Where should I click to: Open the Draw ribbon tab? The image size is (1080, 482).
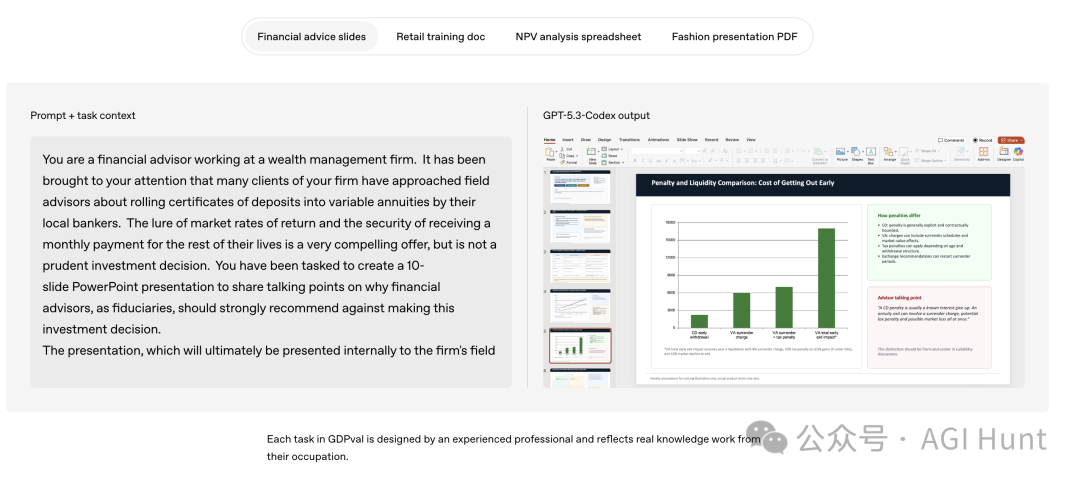(585, 140)
